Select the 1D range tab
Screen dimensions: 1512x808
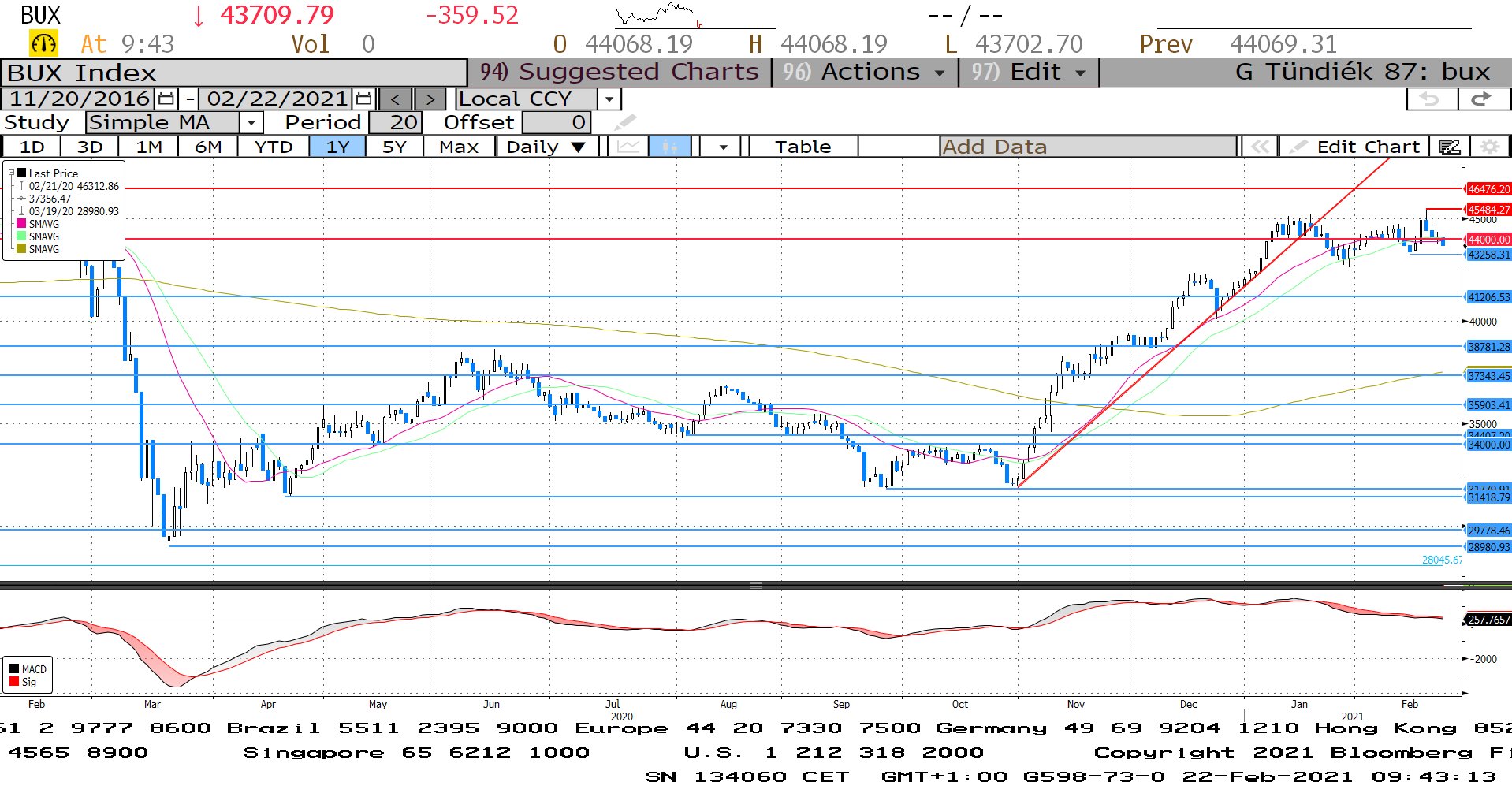point(32,147)
